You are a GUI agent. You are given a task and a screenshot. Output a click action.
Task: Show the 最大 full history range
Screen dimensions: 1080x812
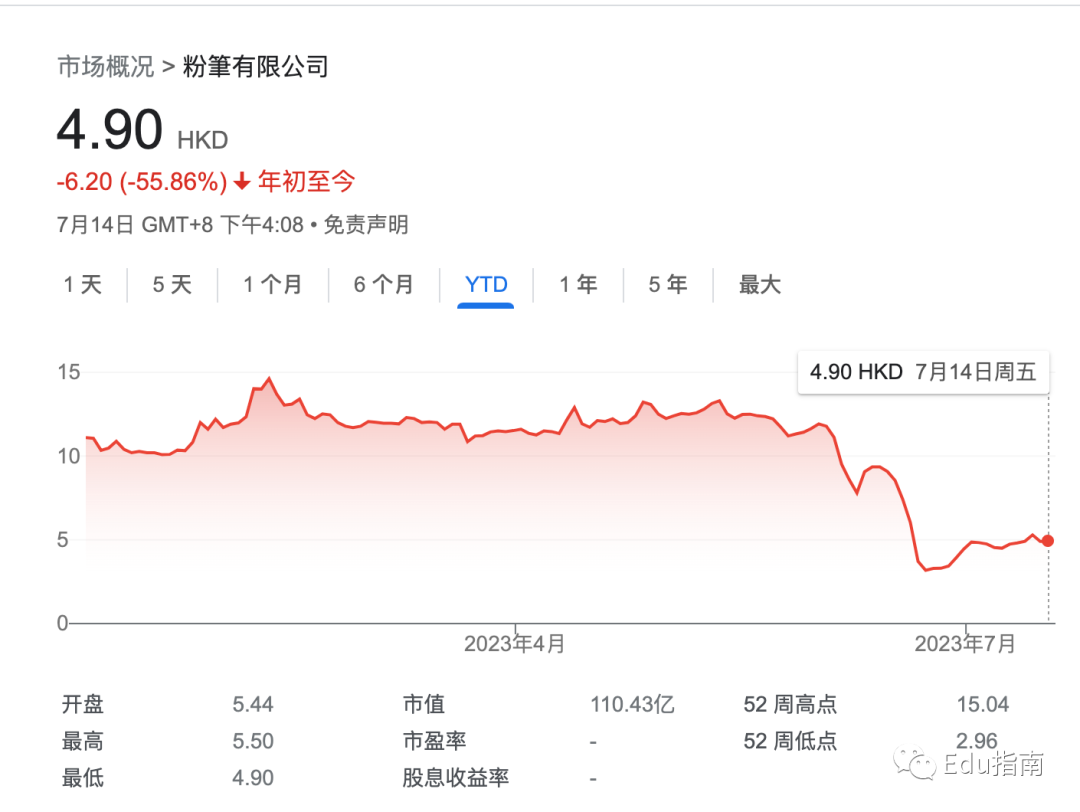click(x=759, y=285)
